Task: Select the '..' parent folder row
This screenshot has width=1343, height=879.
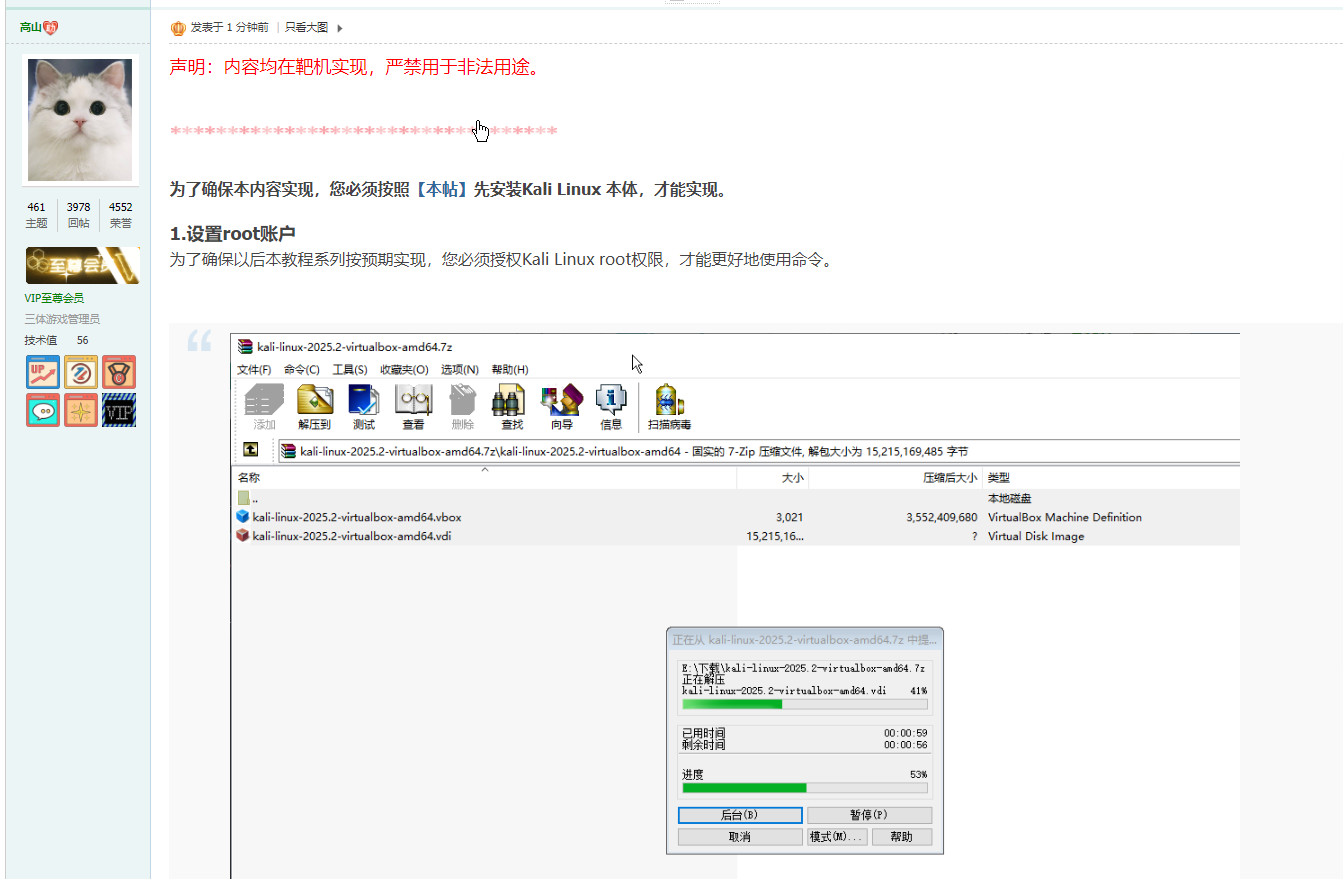Action: (x=736, y=498)
